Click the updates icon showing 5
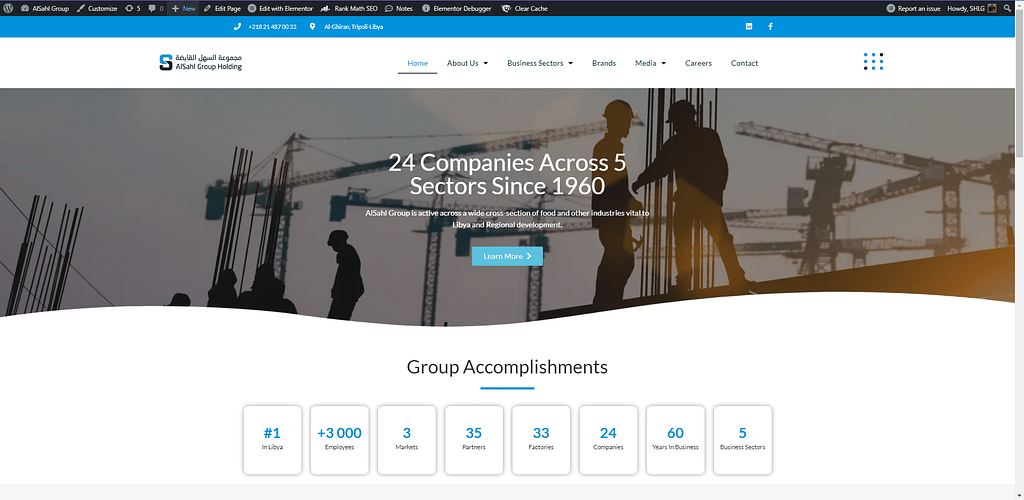 tap(132, 8)
